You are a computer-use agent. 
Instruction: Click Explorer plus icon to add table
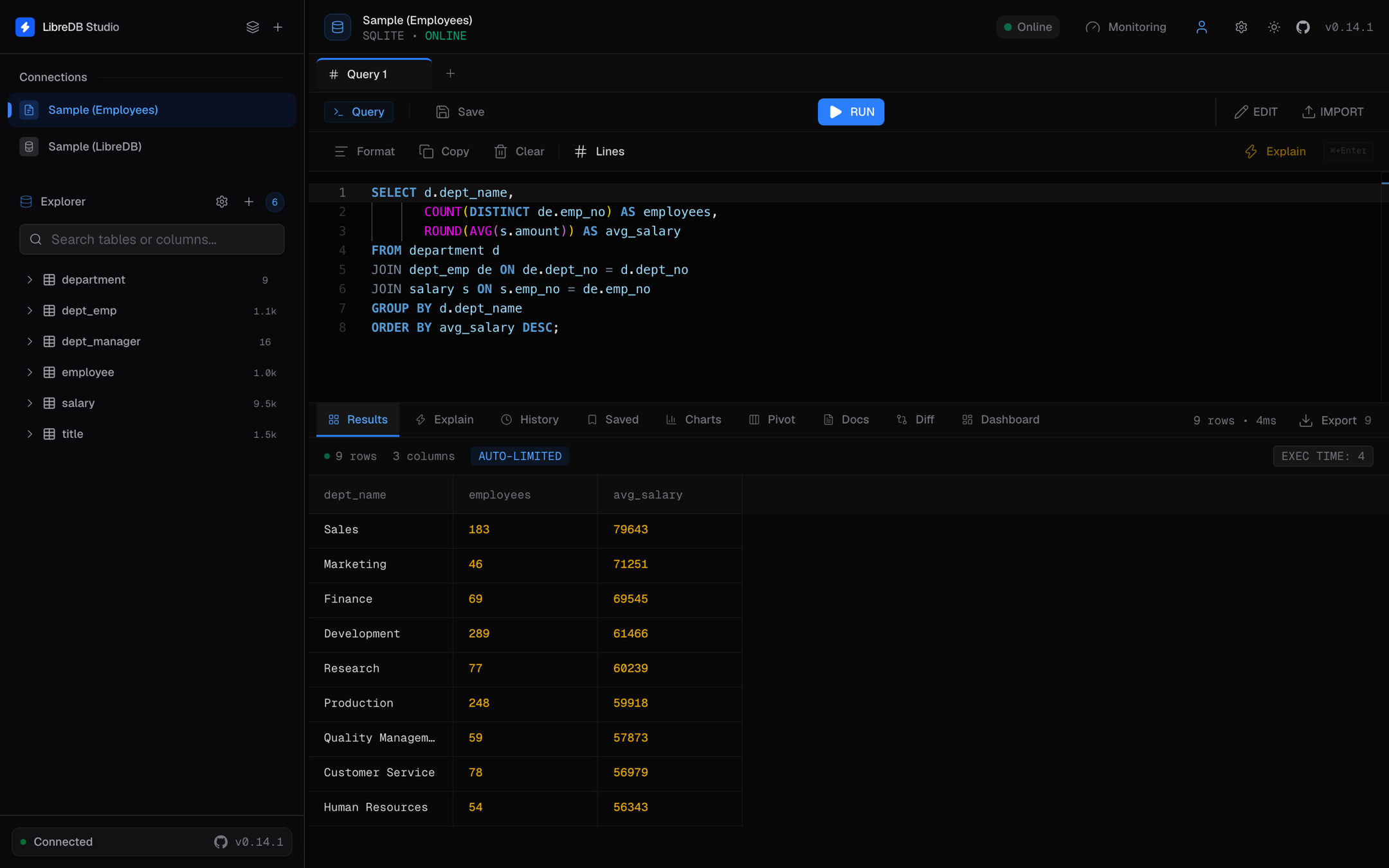pos(249,202)
